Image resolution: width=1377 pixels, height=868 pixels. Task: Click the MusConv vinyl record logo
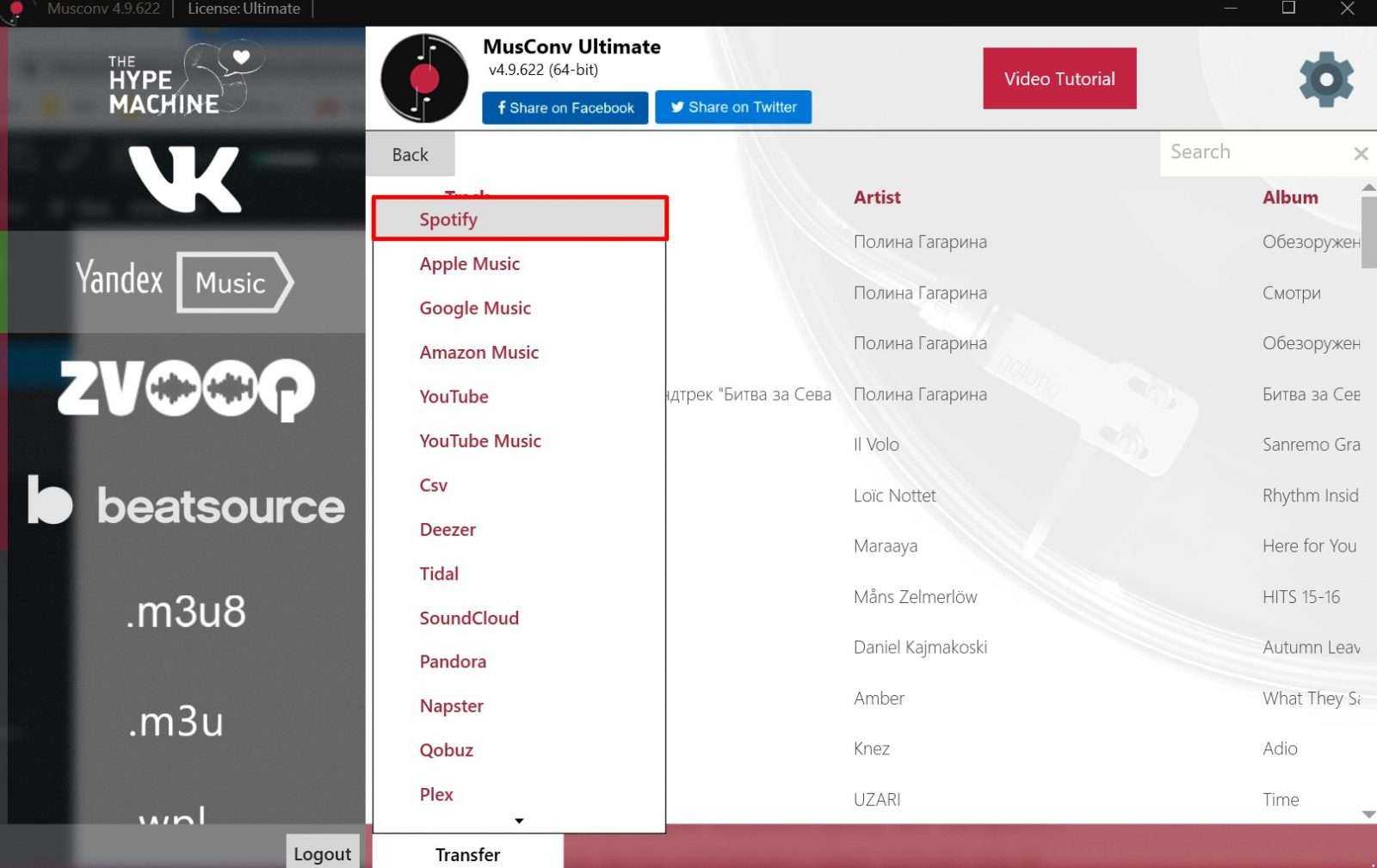click(424, 78)
